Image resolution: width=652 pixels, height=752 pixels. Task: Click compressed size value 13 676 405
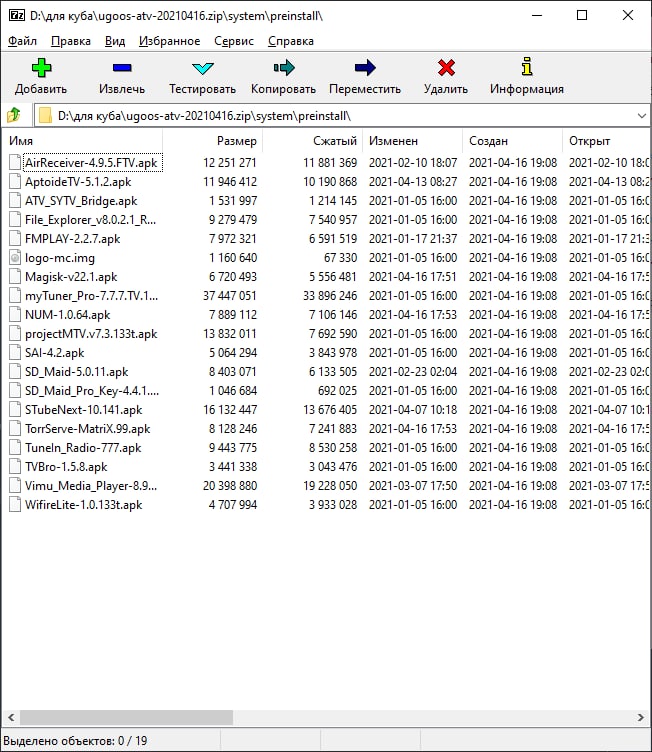[330, 410]
